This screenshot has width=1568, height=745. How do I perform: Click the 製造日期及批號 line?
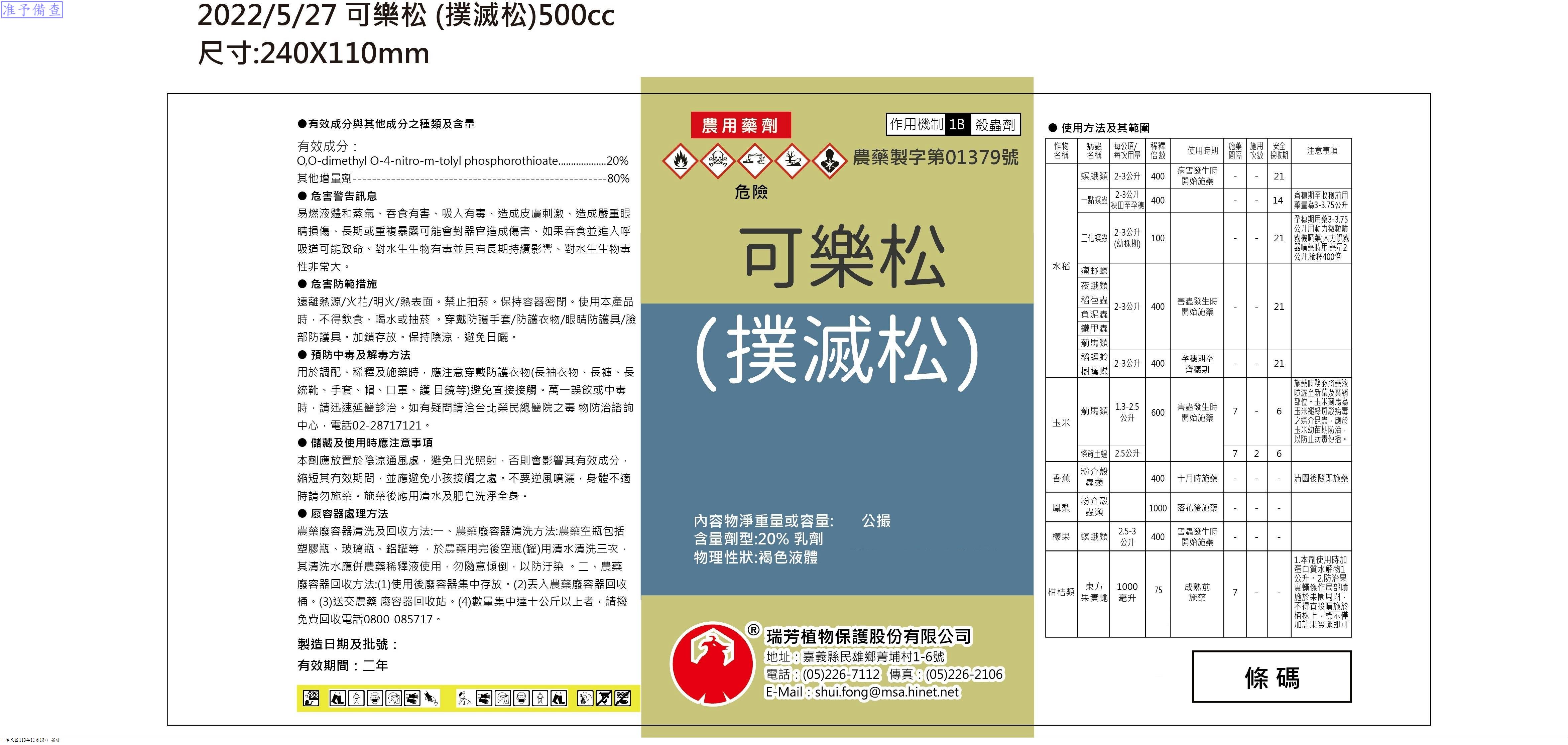coord(348,644)
